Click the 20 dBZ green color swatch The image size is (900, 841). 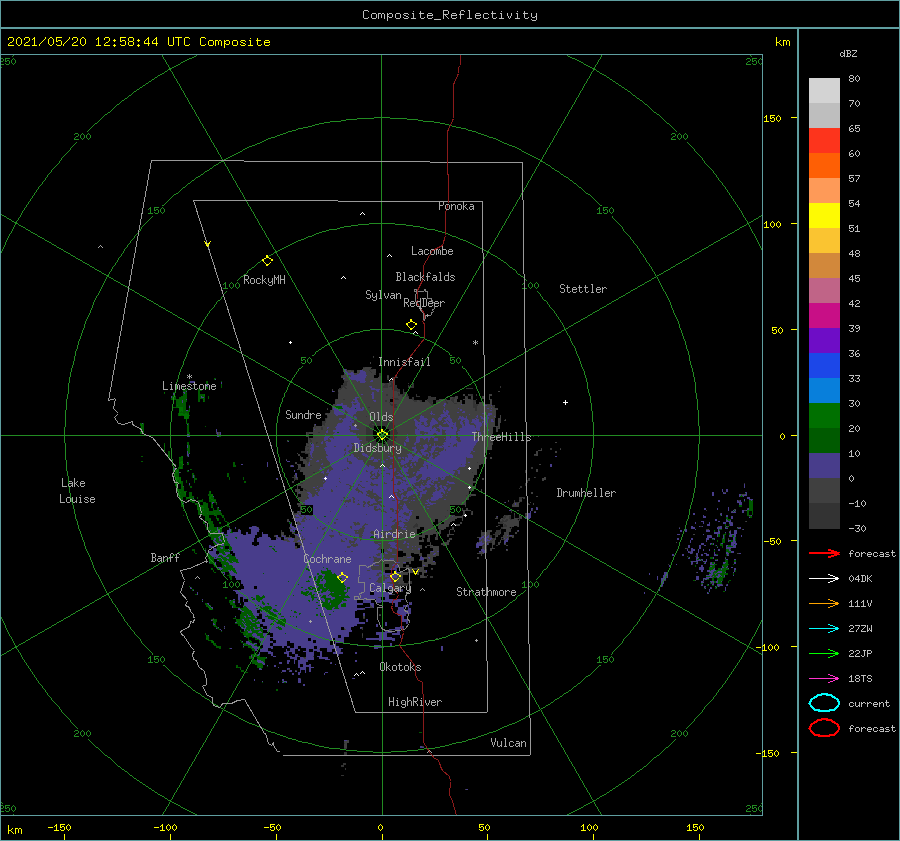[824, 440]
